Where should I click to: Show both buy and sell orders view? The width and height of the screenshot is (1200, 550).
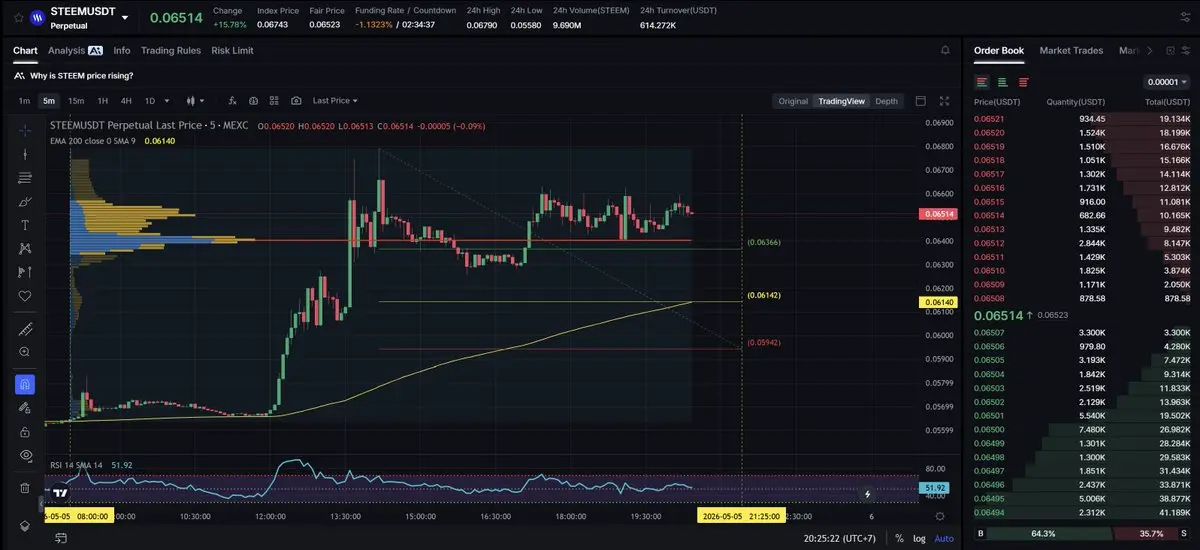983,82
